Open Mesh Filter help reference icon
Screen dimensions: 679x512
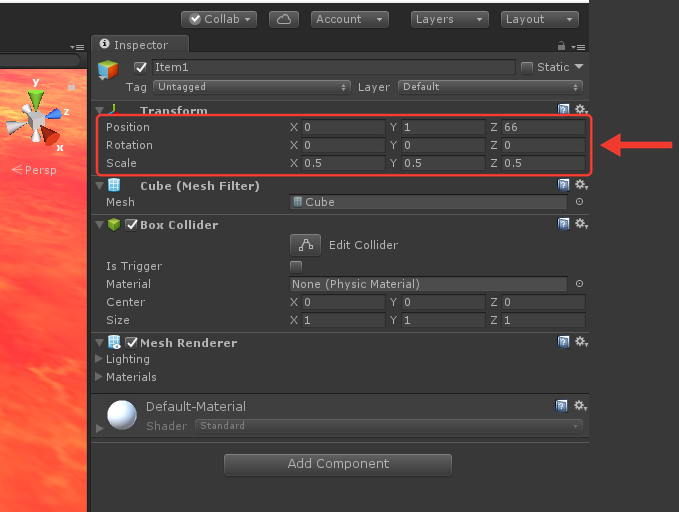(x=563, y=185)
